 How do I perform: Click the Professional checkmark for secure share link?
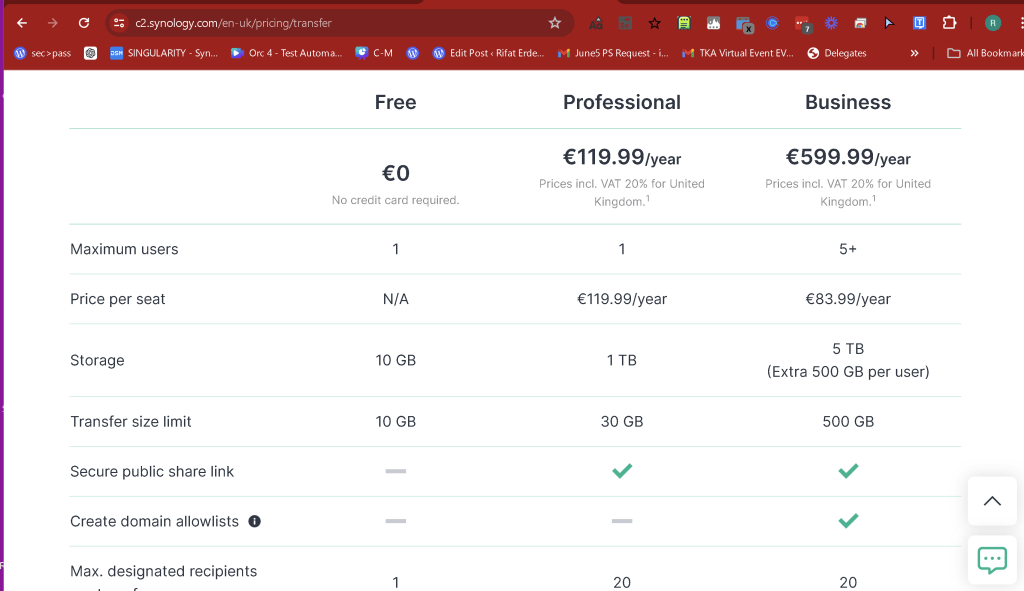622,471
